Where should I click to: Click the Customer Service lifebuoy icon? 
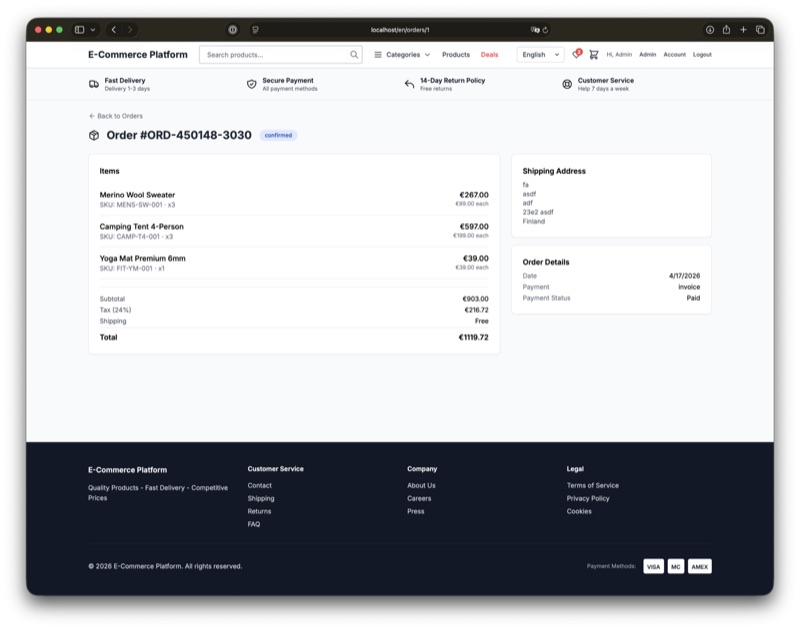click(x=567, y=84)
